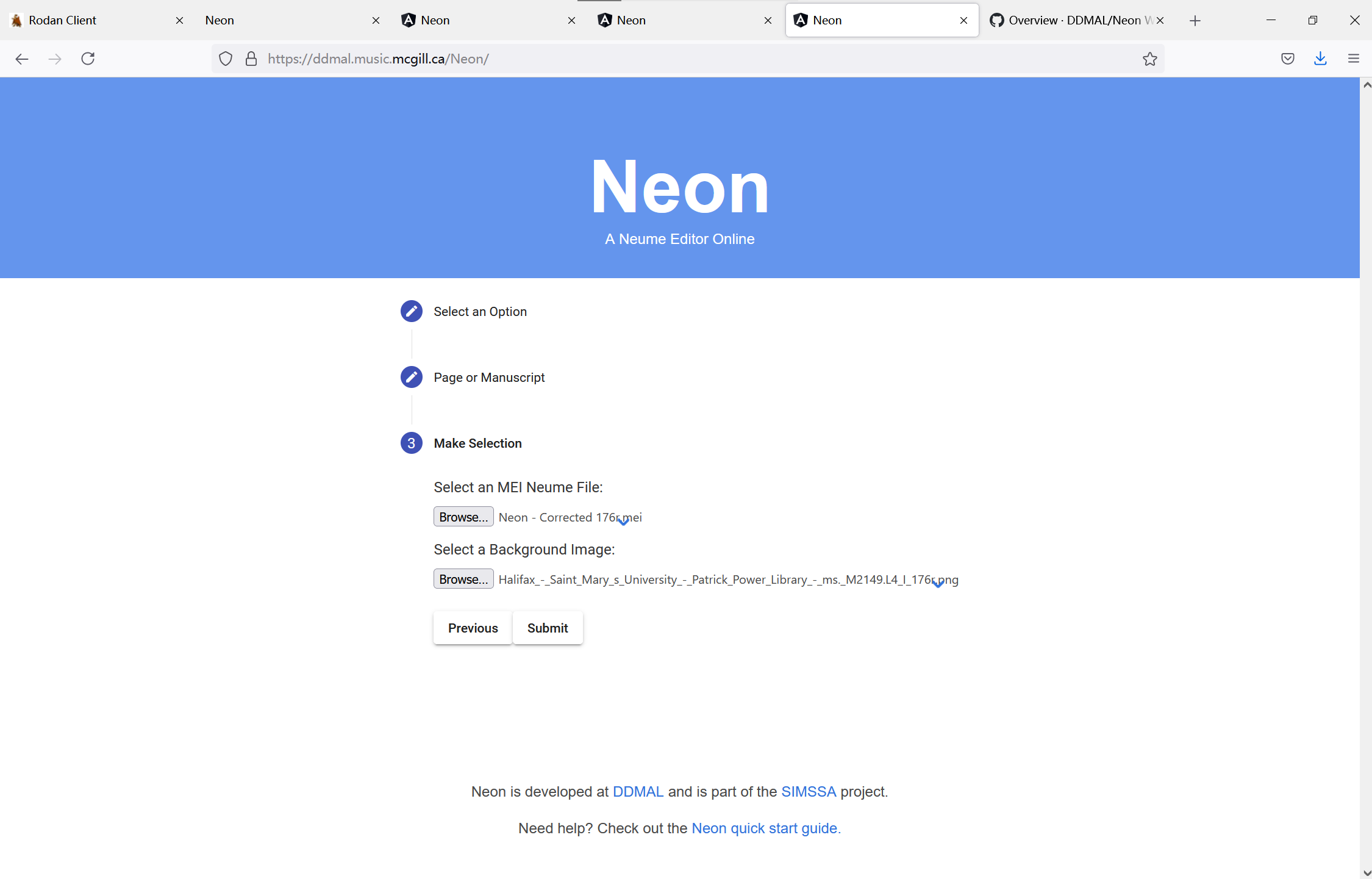The image size is (1372, 879).
Task: Open the Firefox application menu
Action: point(1353,59)
